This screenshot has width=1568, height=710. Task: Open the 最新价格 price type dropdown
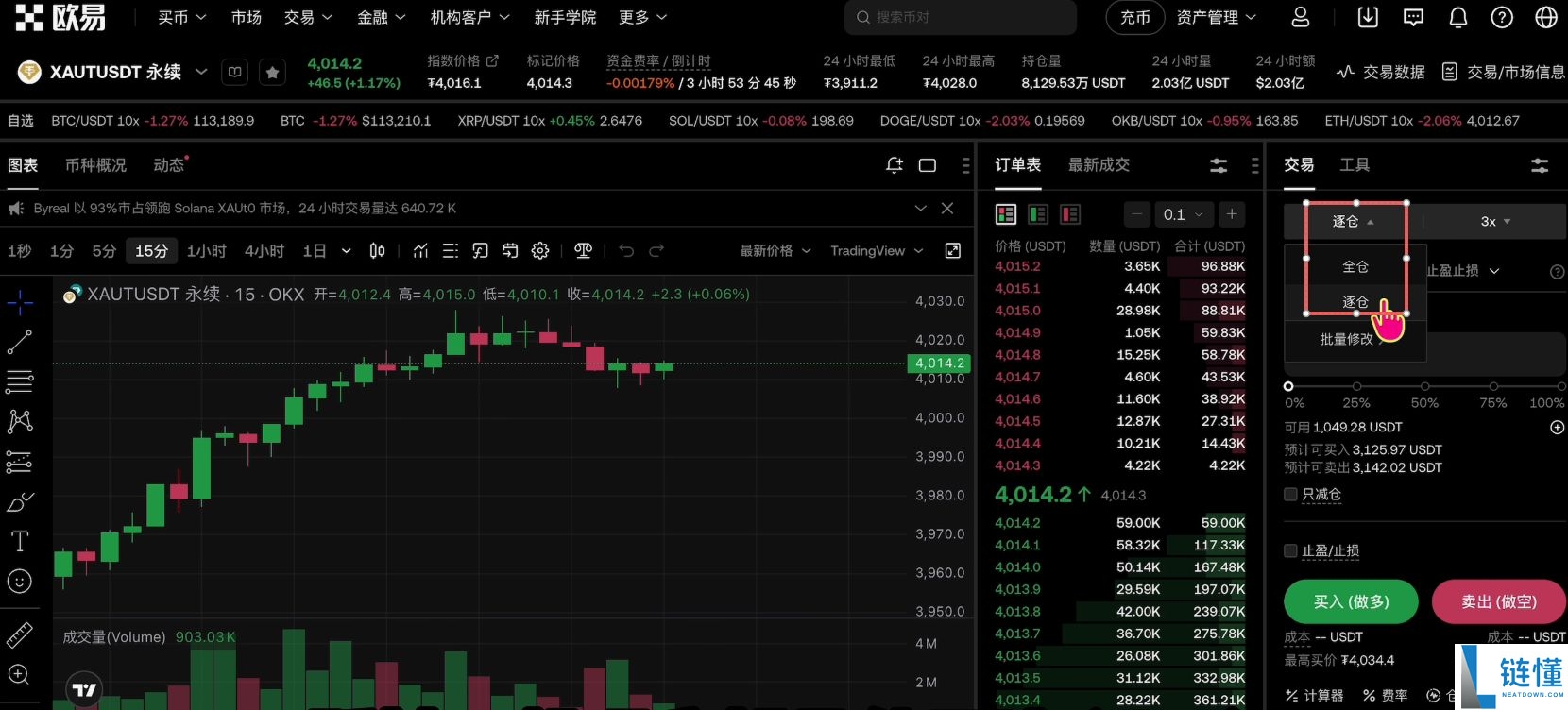pyautogui.click(x=775, y=250)
